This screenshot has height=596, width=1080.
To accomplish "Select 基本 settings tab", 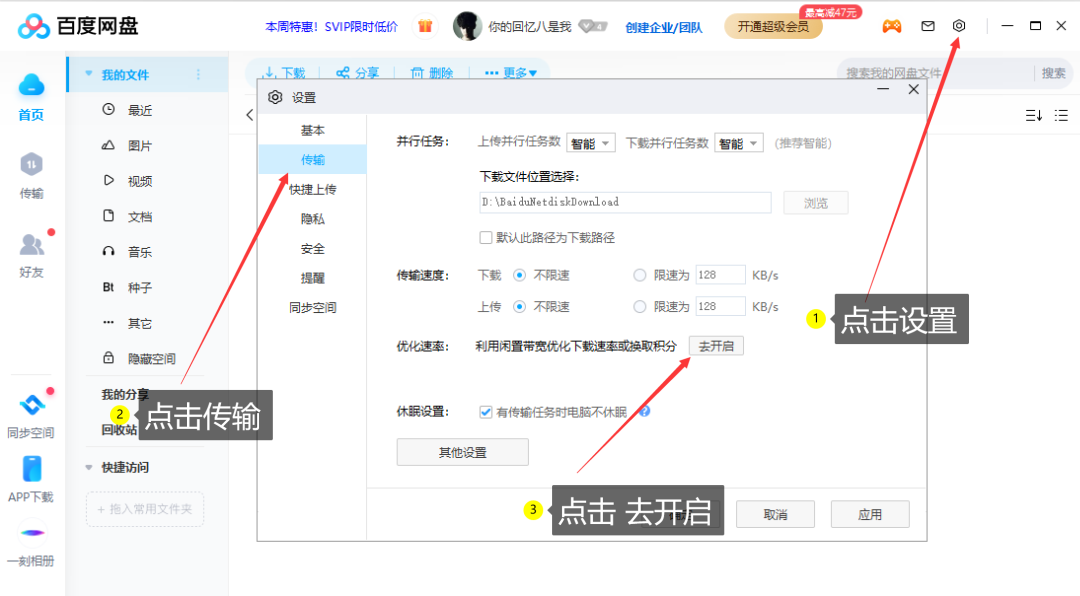I will [x=313, y=130].
